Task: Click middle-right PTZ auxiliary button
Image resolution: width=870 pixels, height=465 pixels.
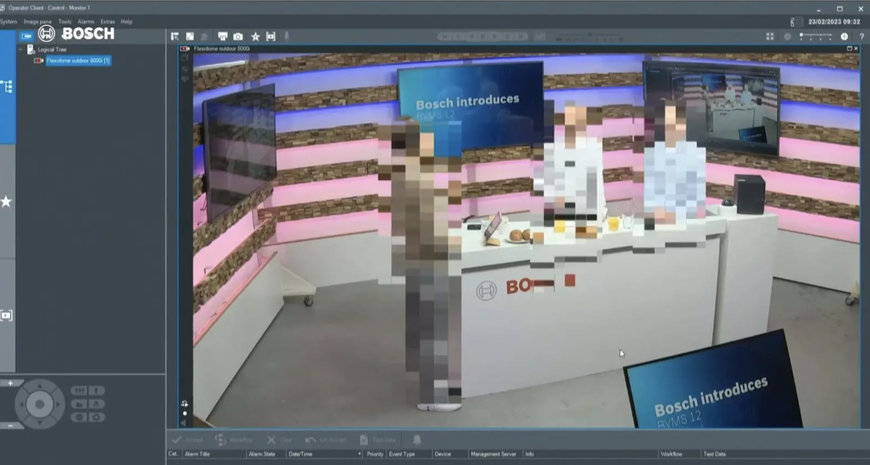Action: coord(97,404)
